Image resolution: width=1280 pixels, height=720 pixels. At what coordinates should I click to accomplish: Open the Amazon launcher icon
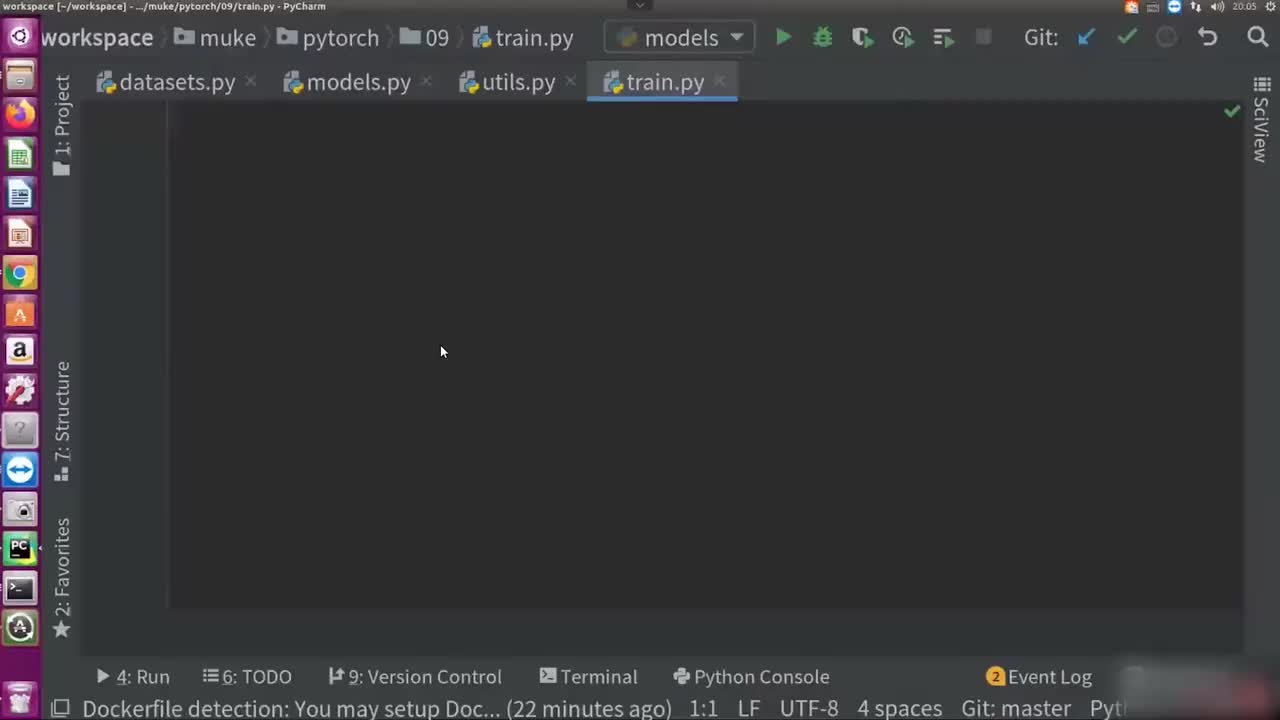(20, 352)
